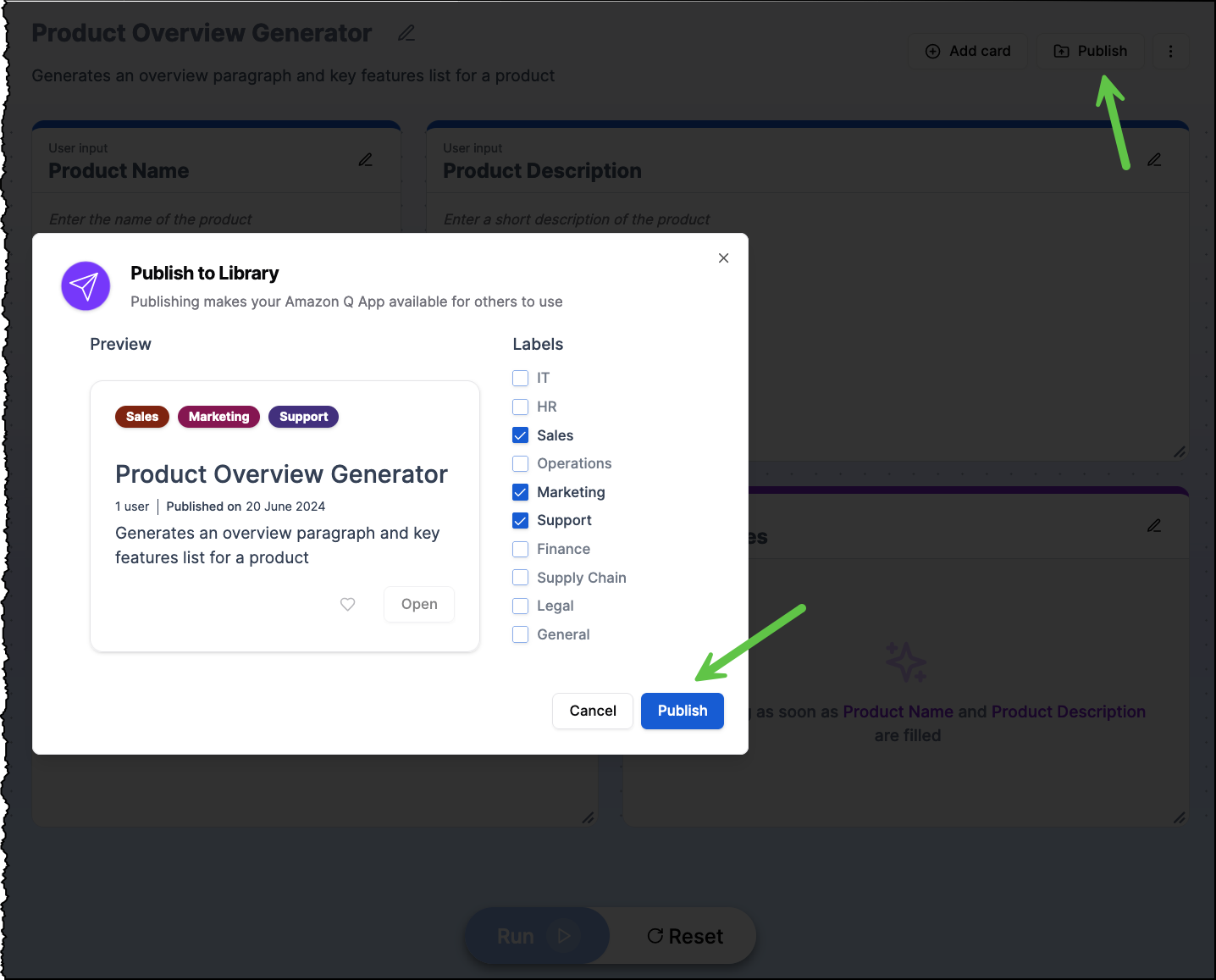Image resolution: width=1216 pixels, height=980 pixels.
Task: Rename the app via the title edit pencil
Action: click(406, 32)
